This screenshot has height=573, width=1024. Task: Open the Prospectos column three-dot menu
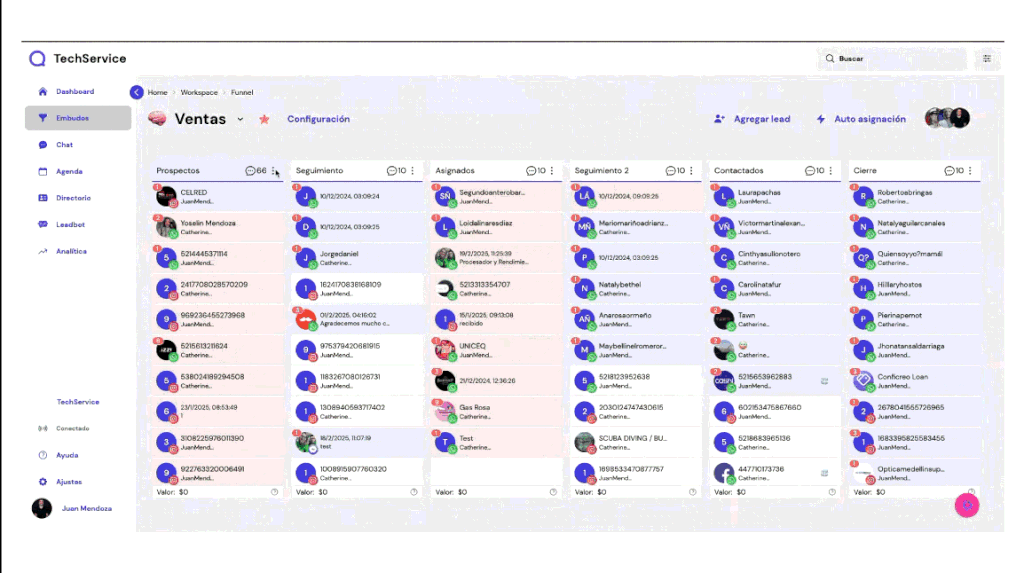coord(274,171)
